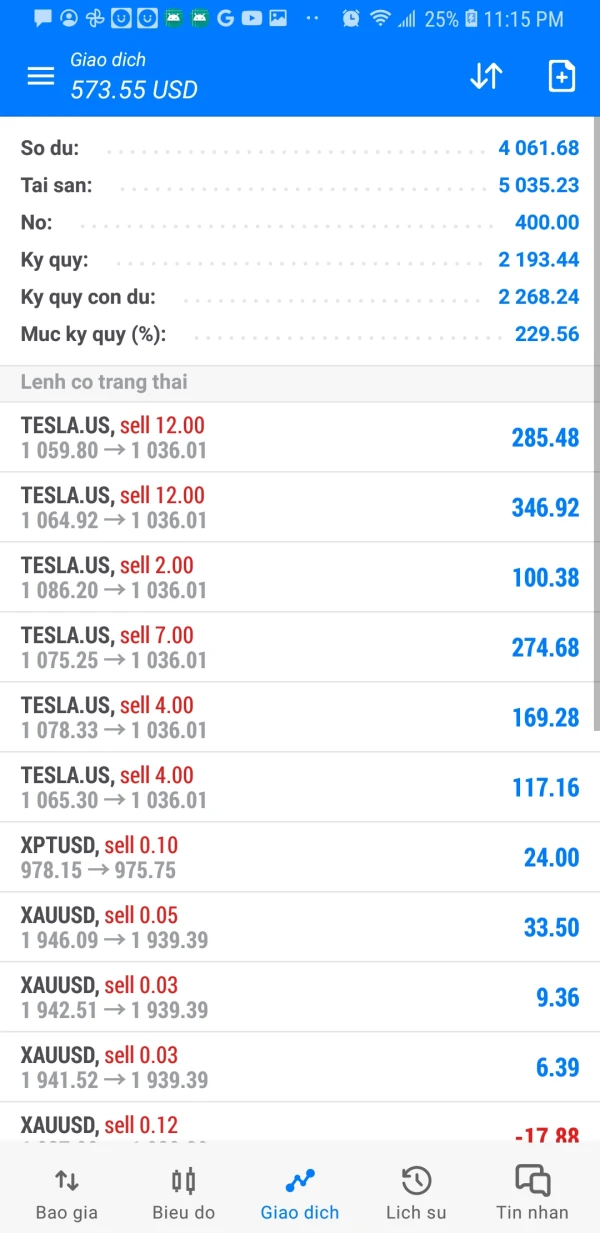Viewport: 600px width, 1233px height.
Task: Tap the Wi-Fi status icon
Action: click(380, 18)
